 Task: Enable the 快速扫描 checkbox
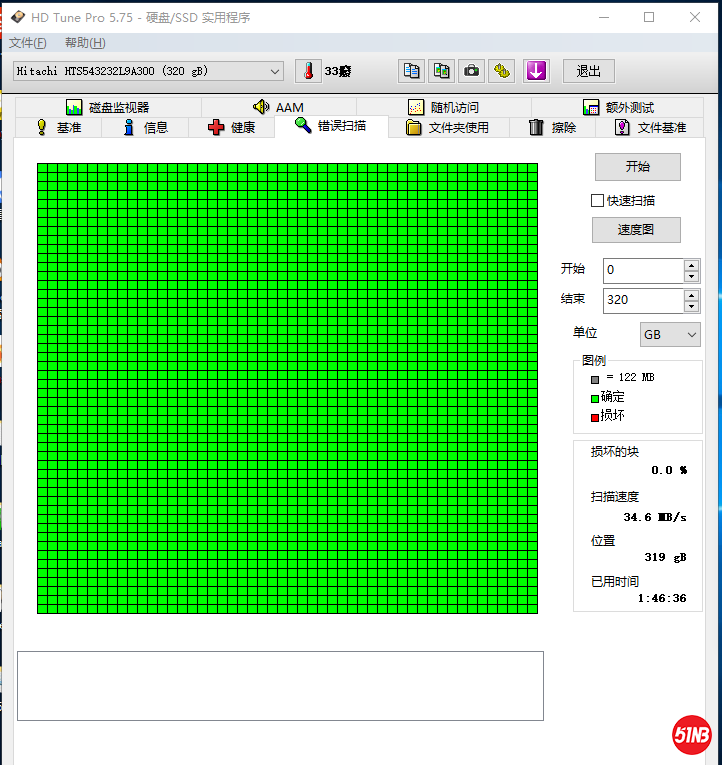598,200
